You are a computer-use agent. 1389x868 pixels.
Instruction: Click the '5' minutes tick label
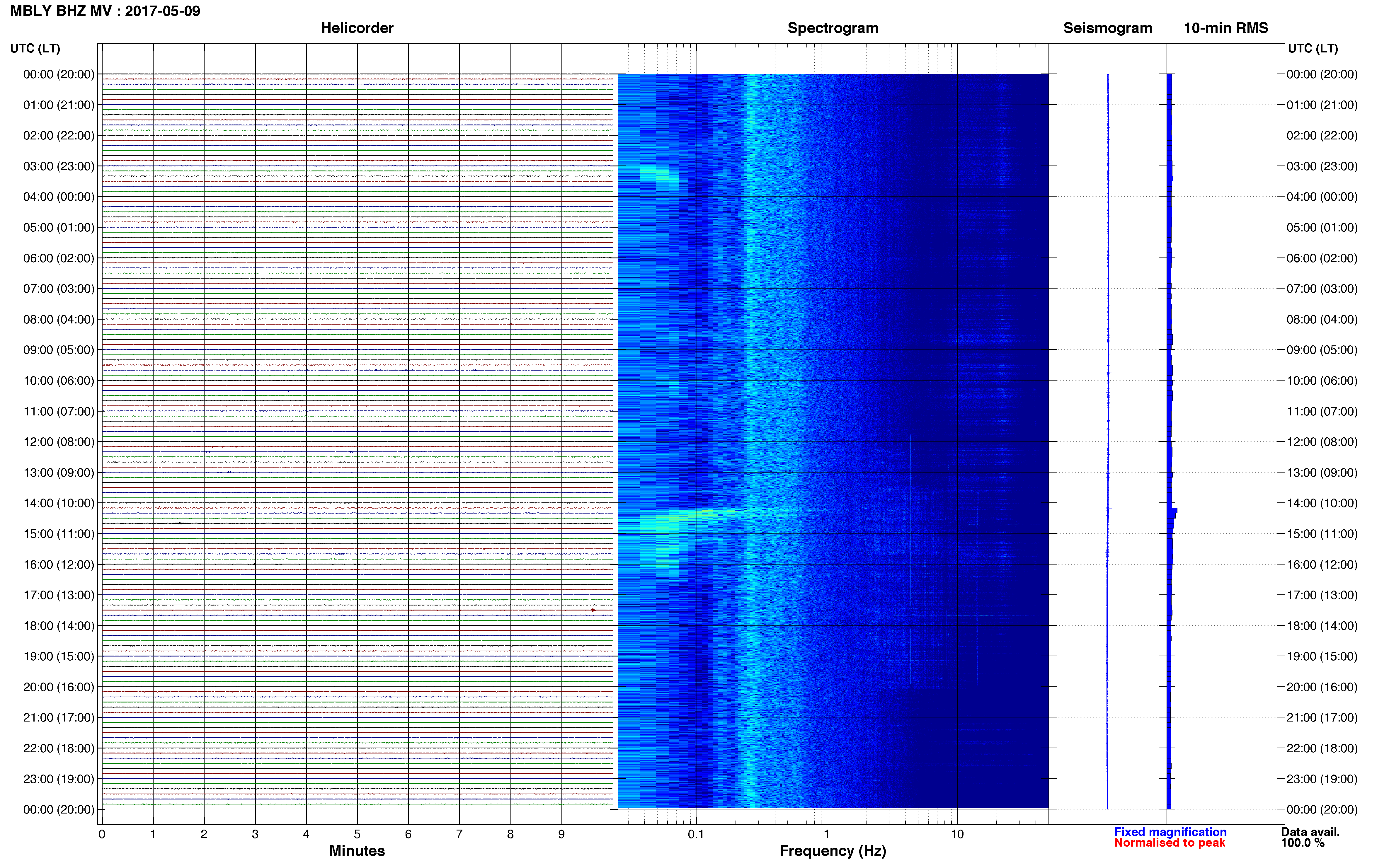coord(357,834)
